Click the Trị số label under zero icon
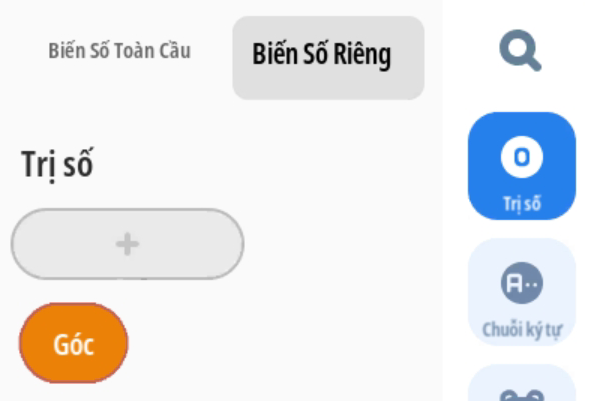 (x=522, y=204)
